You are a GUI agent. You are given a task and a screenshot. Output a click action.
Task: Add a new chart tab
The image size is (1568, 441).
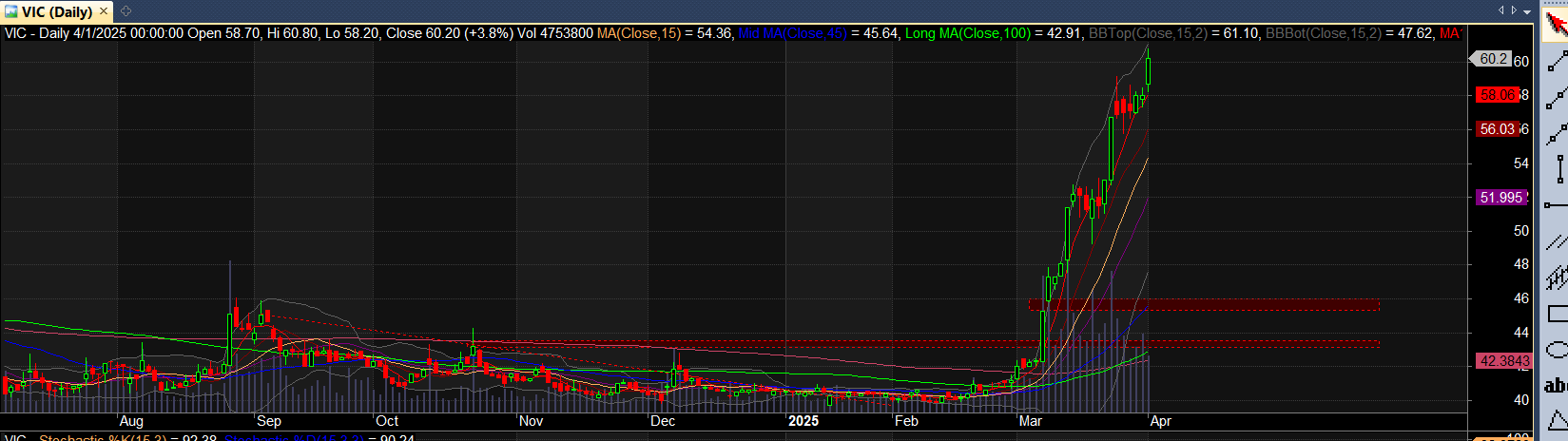coord(126,11)
